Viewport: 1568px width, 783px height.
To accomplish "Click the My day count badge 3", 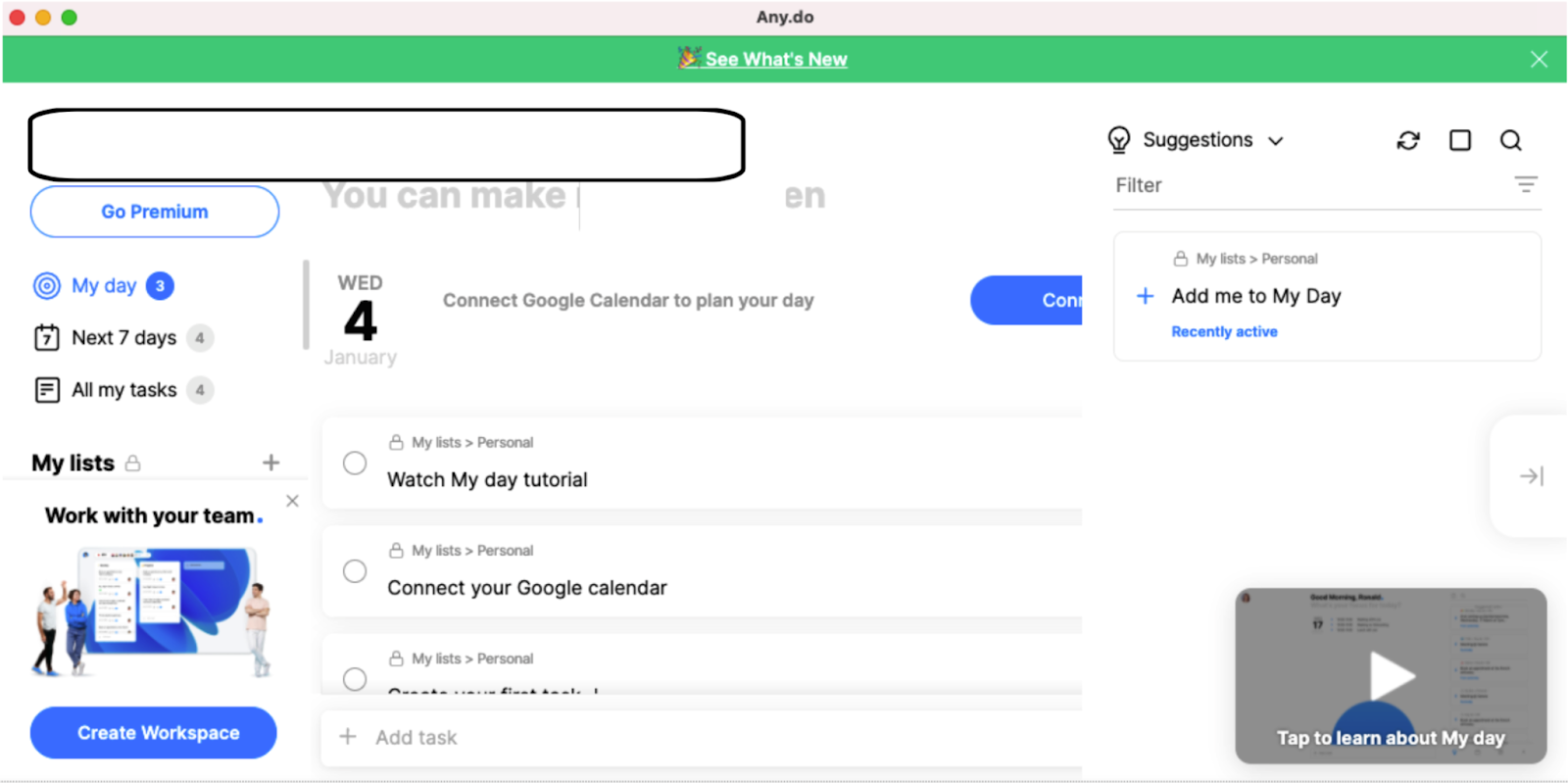I will click(160, 285).
